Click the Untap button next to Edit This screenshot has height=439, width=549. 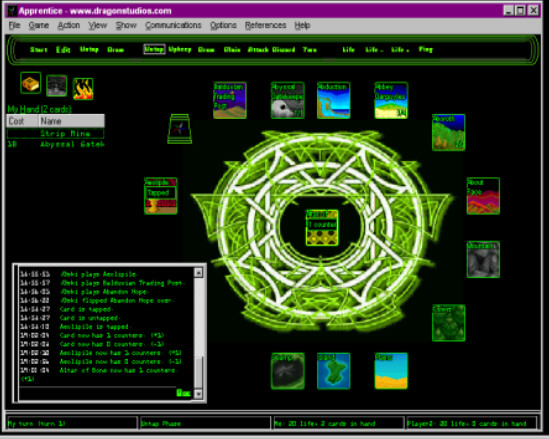[89, 50]
